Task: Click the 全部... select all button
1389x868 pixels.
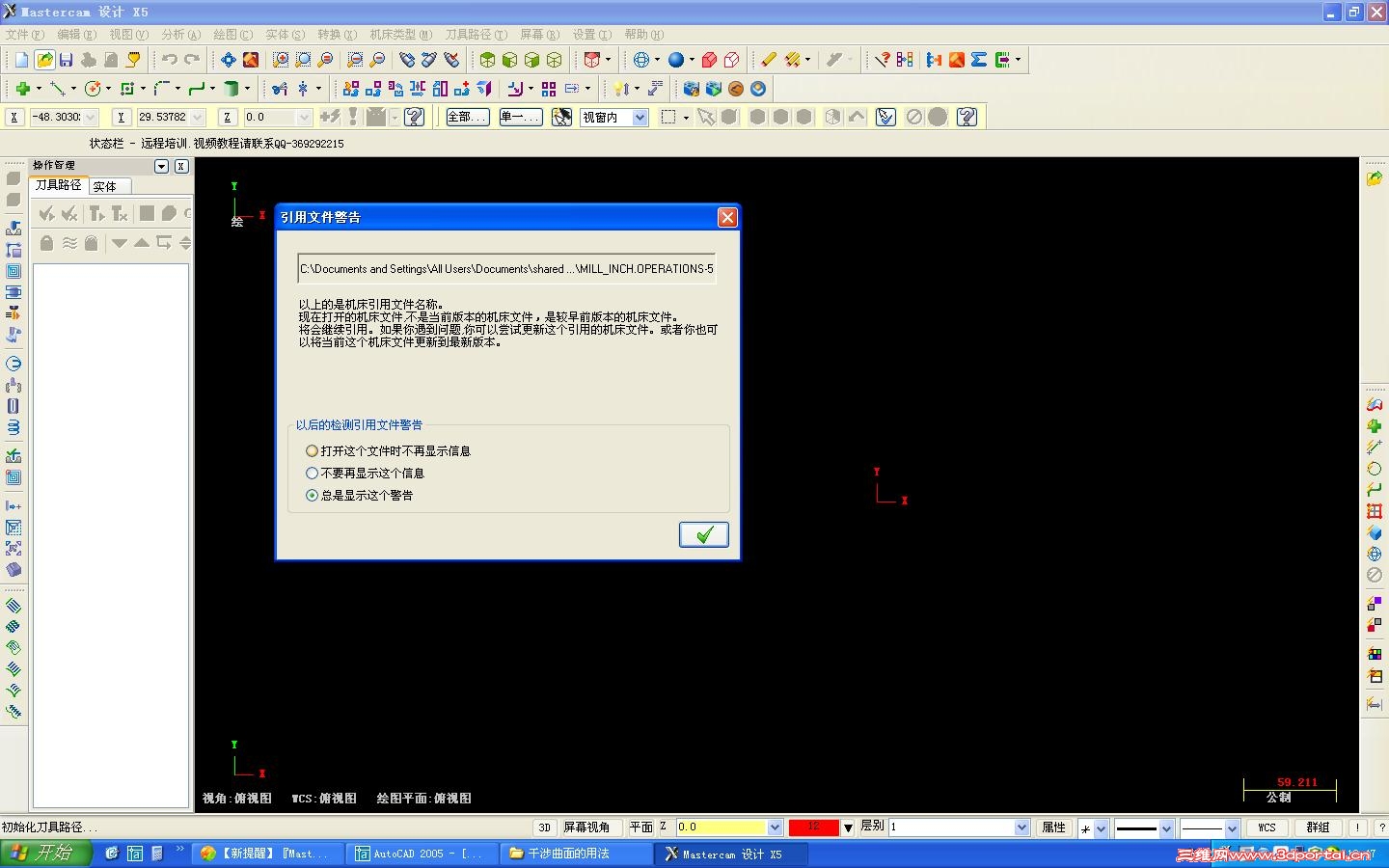Action: (468, 117)
